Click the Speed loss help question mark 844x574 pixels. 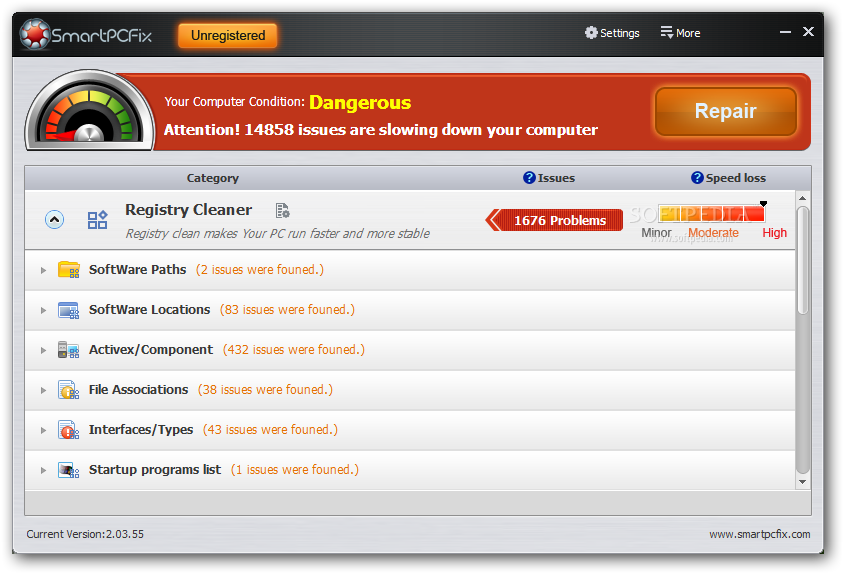697,178
